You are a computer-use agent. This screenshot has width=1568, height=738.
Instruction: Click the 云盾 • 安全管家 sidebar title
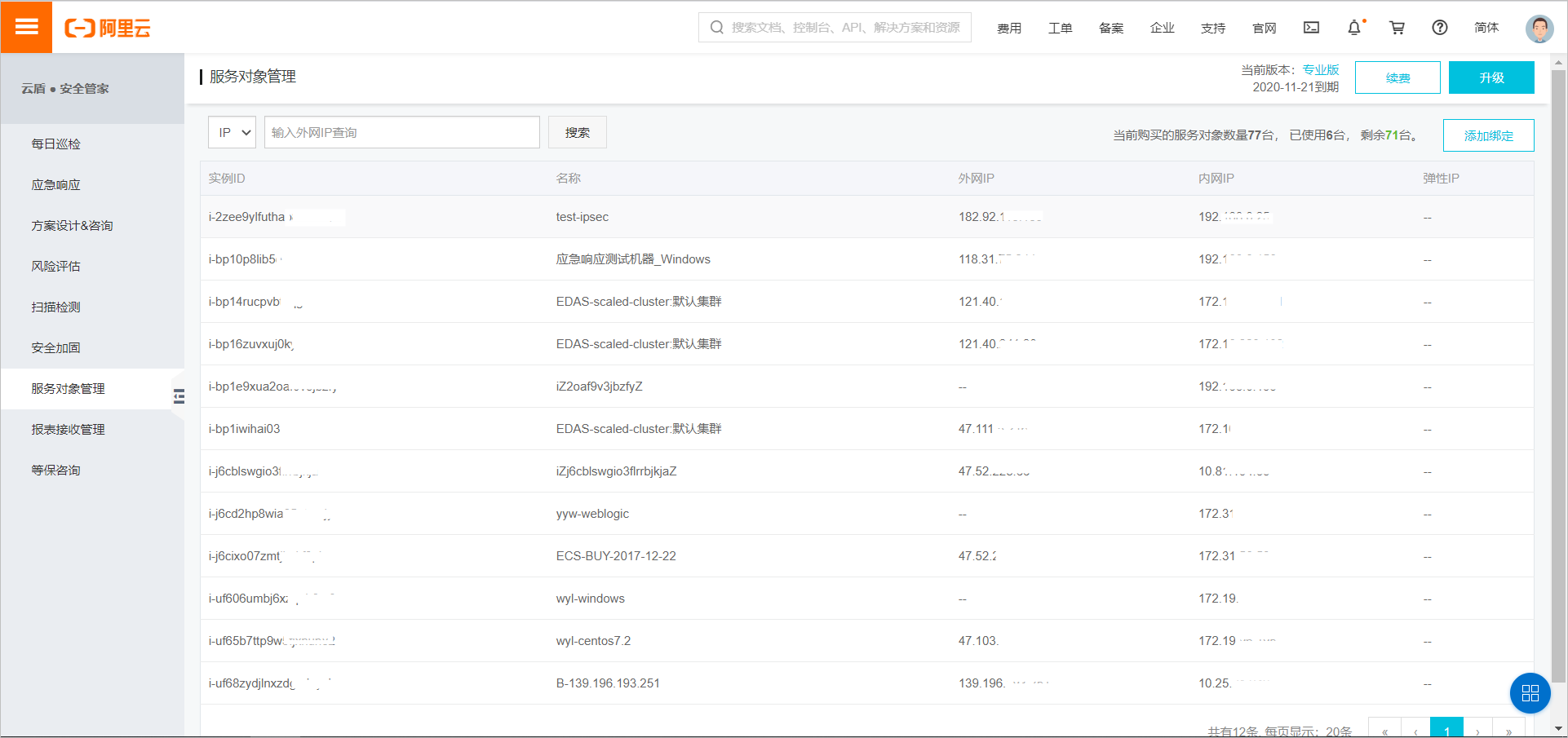[65, 88]
